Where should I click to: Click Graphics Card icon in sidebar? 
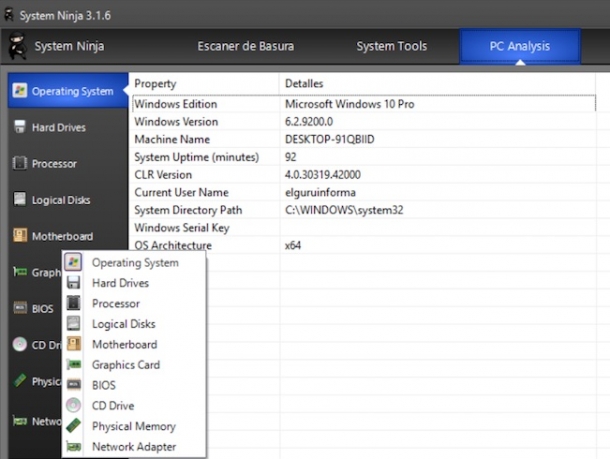coord(20,272)
